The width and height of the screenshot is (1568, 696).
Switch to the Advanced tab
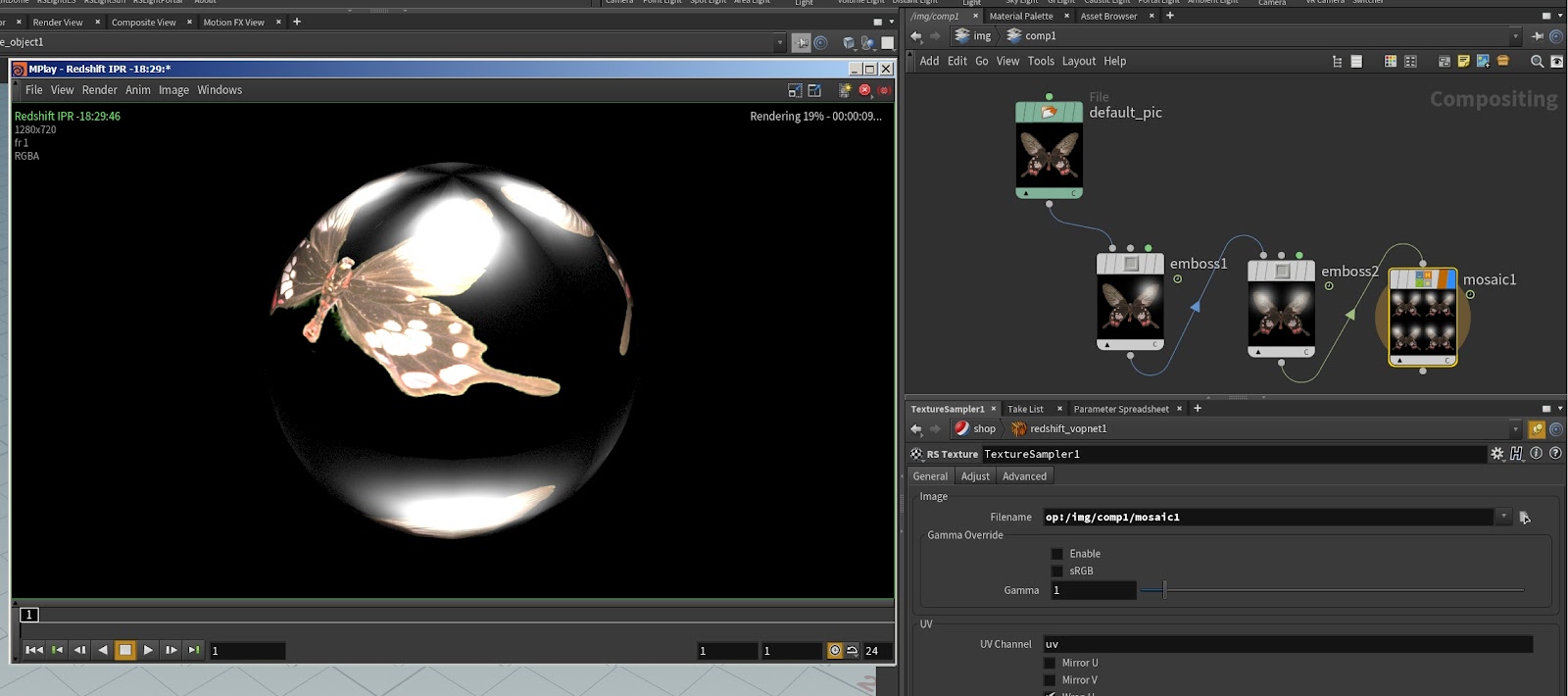pyautogui.click(x=1024, y=476)
